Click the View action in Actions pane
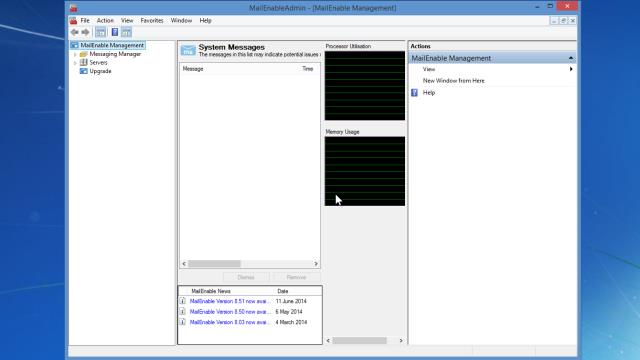Image resolution: width=640 pixels, height=360 pixels. (429, 69)
